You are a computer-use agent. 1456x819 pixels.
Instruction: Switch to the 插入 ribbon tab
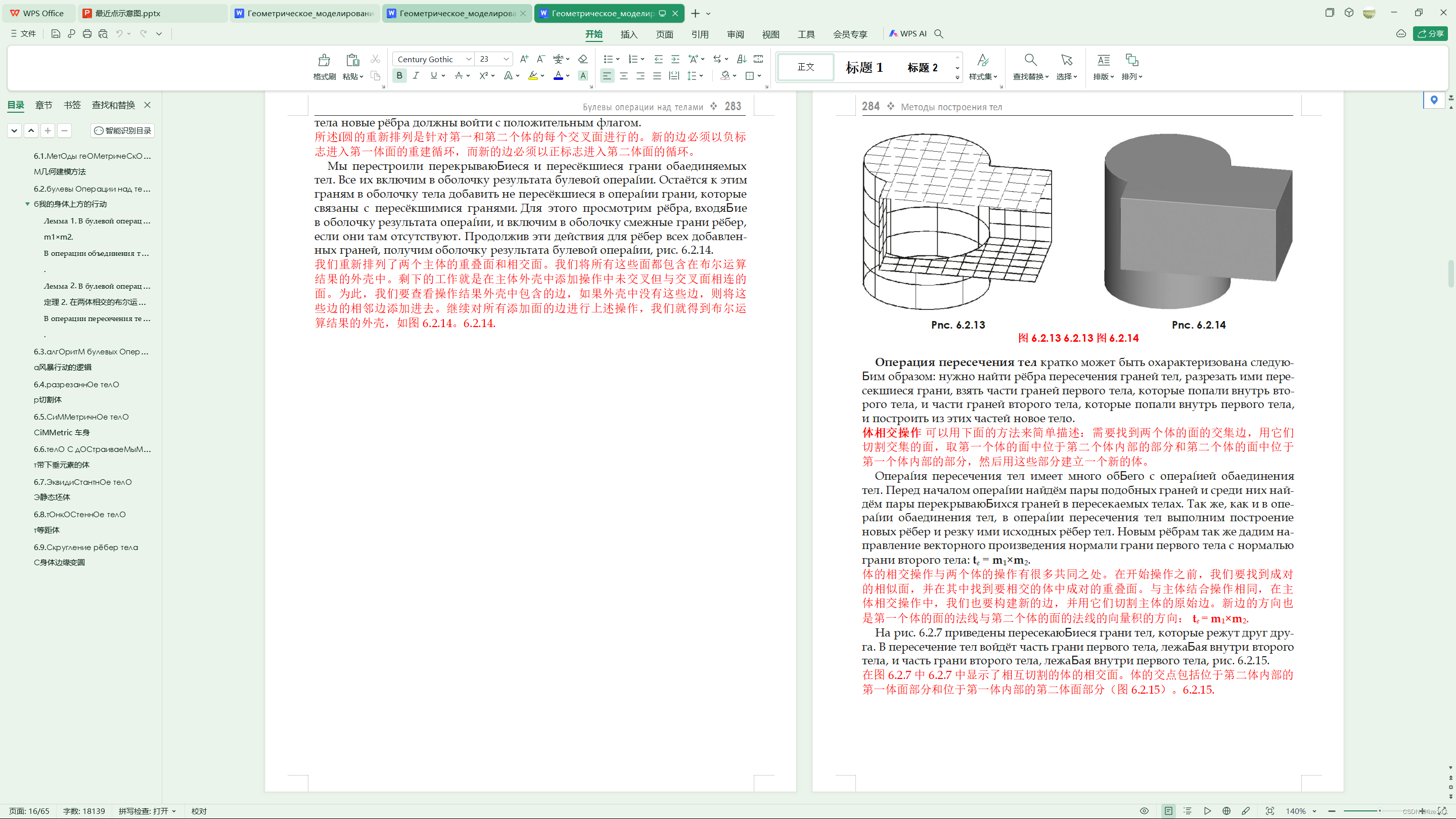(628, 34)
